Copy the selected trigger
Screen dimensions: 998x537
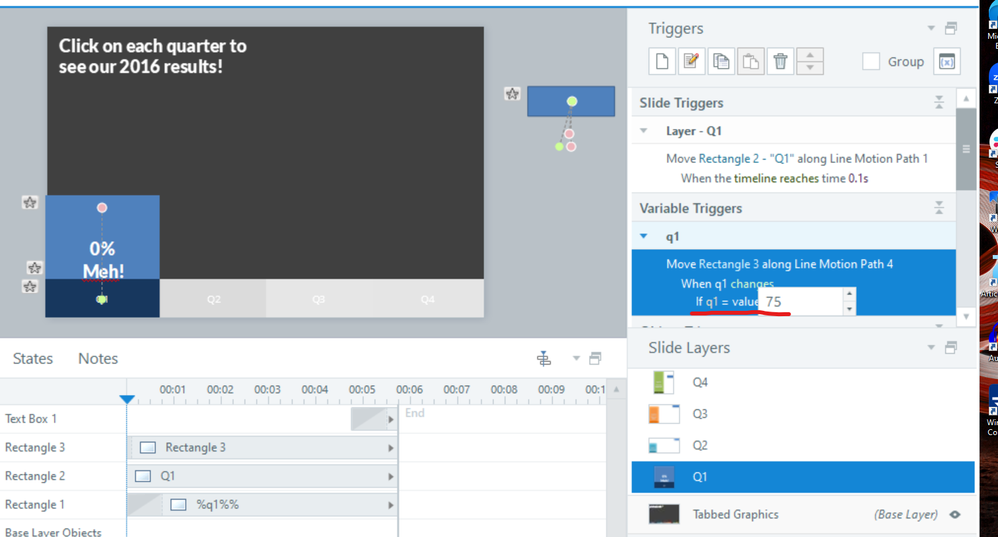click(x=721, y=62)
